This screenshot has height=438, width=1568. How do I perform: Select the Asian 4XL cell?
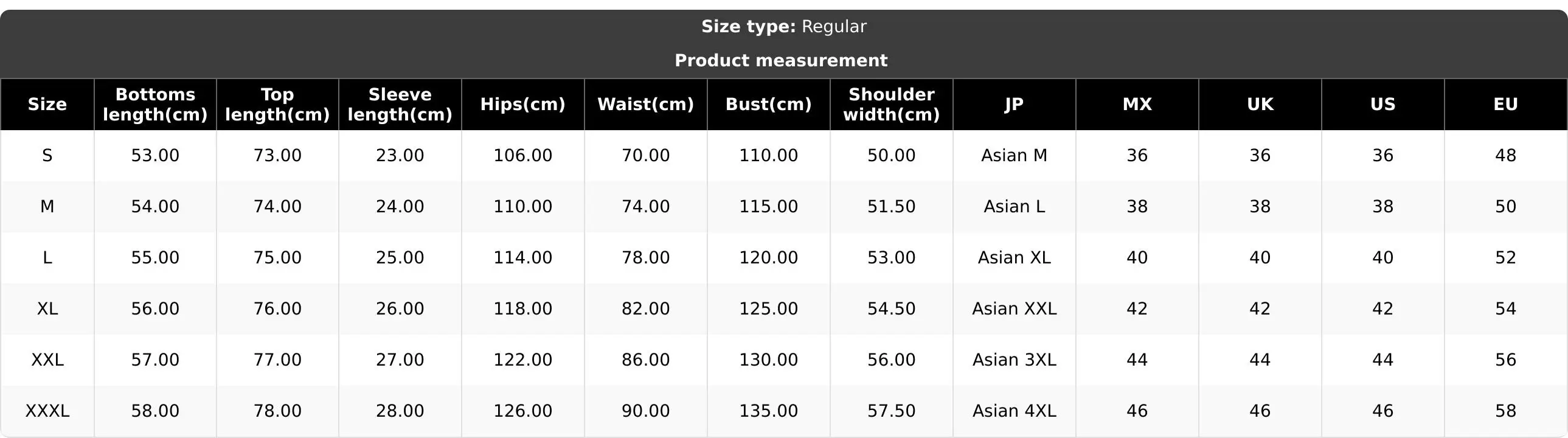coord(1015,411)
